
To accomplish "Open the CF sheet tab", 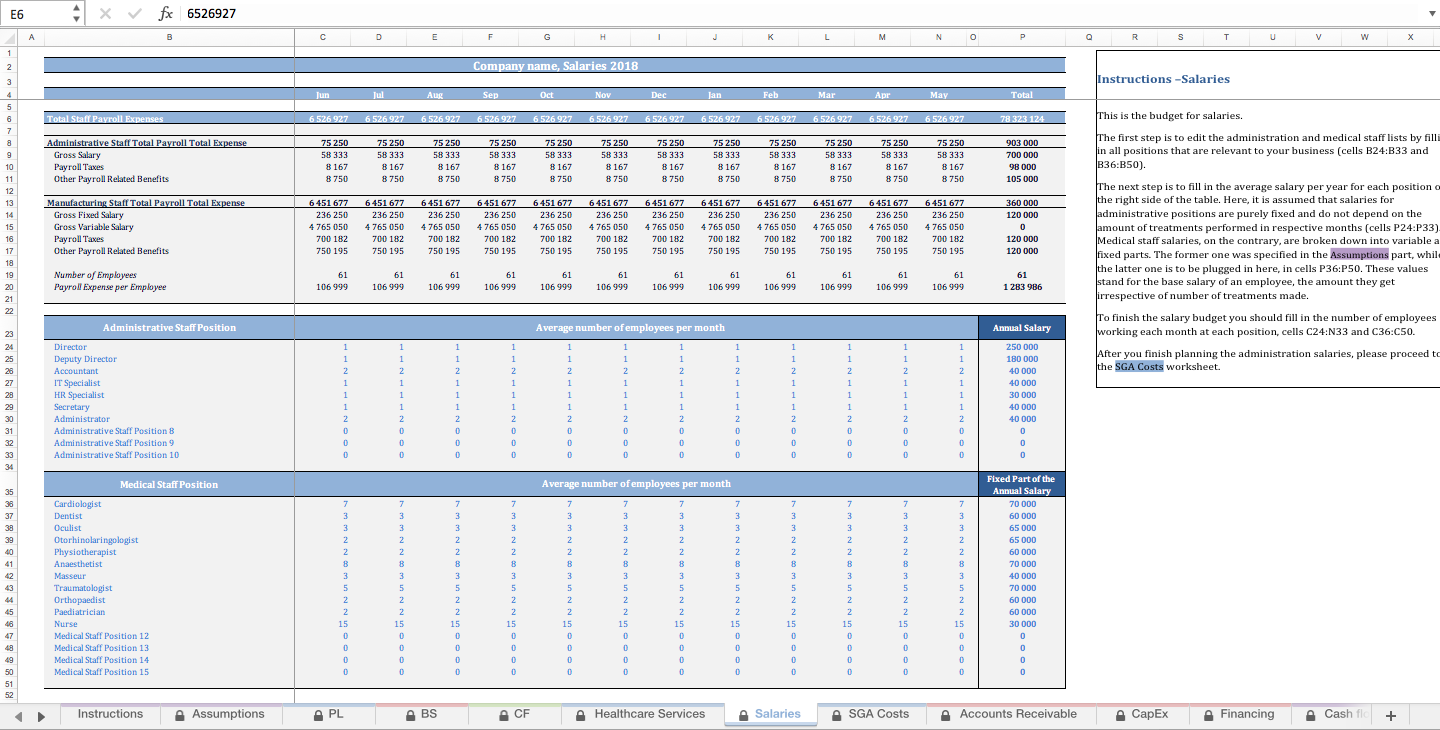I will click(x=514, y=714).
